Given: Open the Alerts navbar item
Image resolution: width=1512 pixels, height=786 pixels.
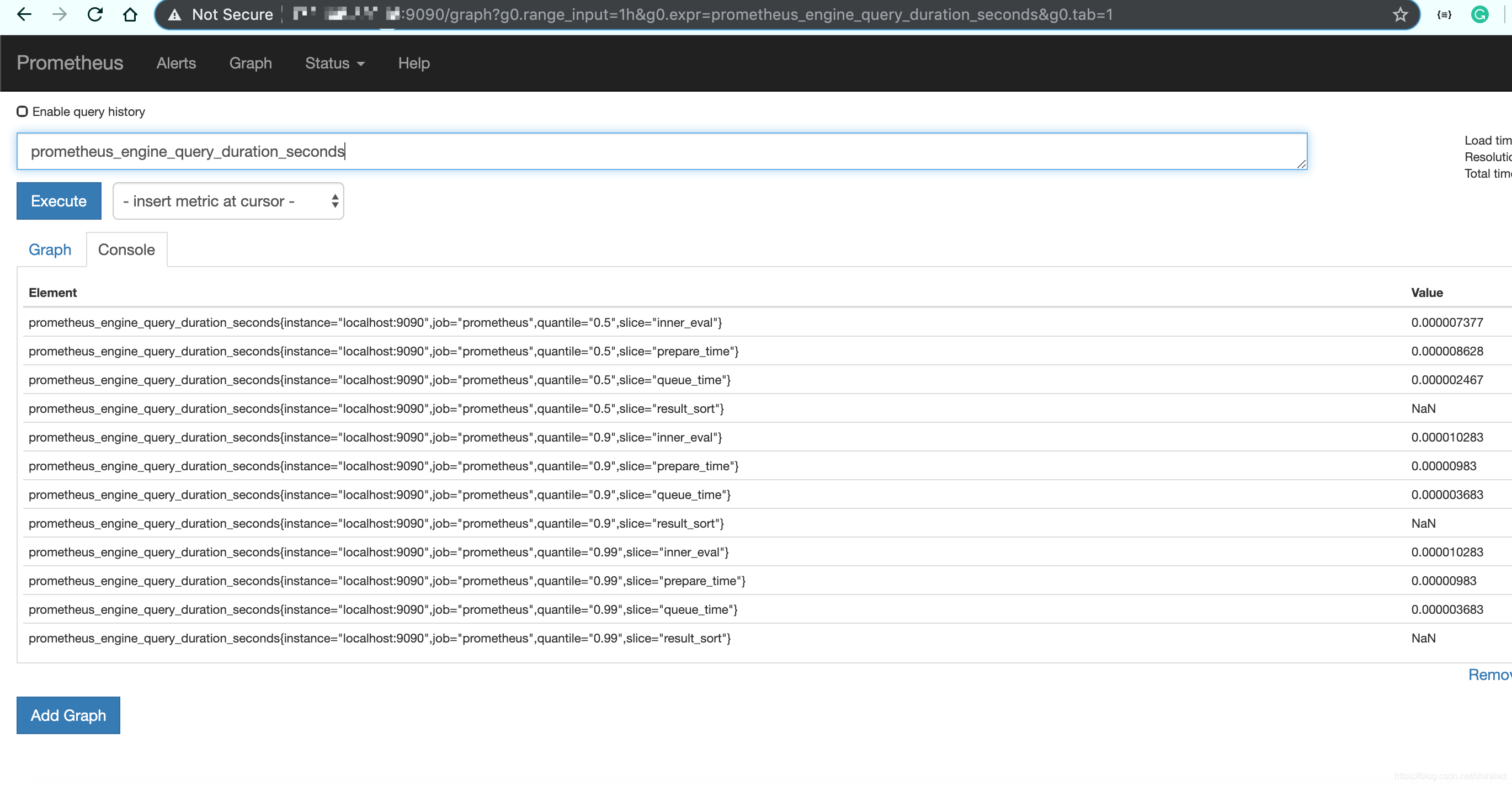Looking at the screenshot, I should click(176, 63).
